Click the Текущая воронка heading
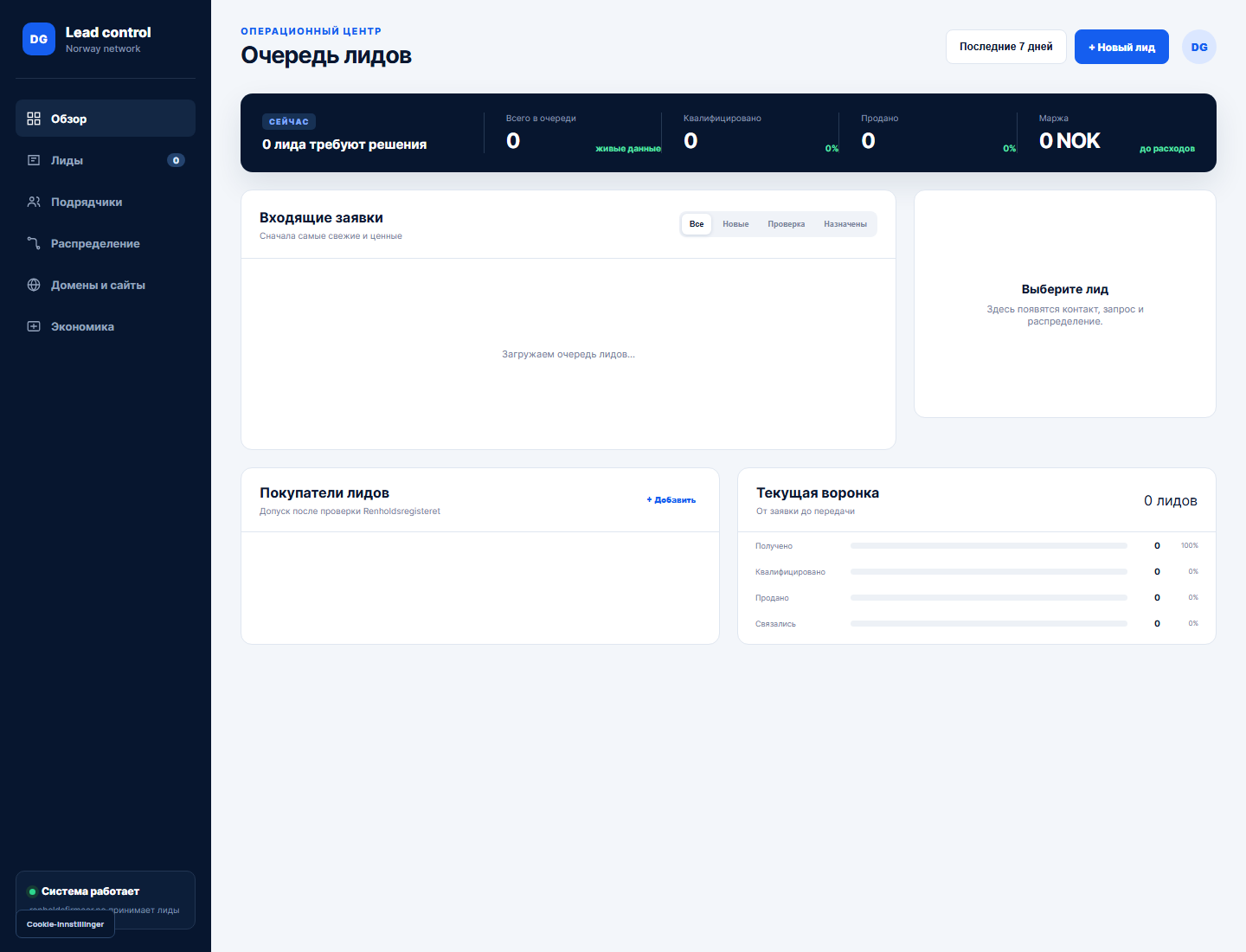 [x=818, y=493]
